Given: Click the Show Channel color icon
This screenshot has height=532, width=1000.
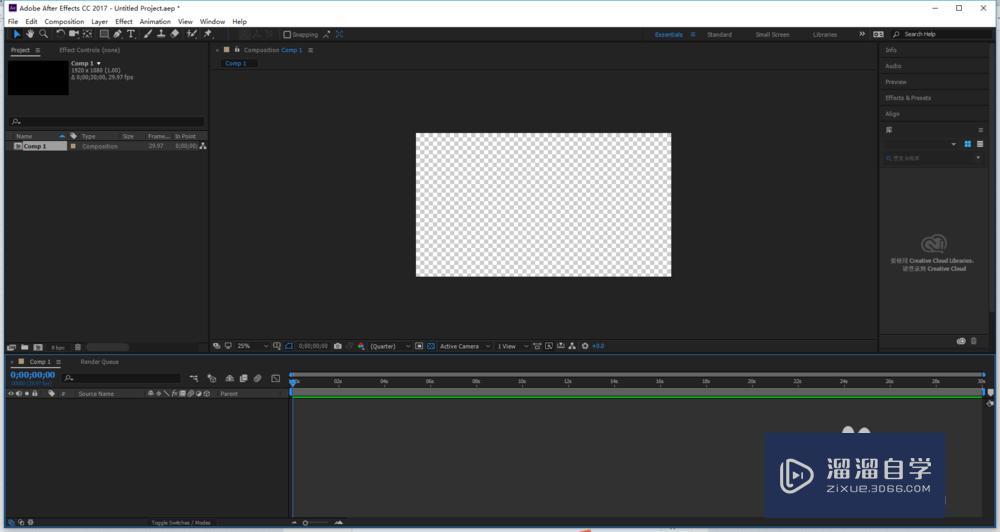Looking at the screenshot, I should [x=361, y=346].
